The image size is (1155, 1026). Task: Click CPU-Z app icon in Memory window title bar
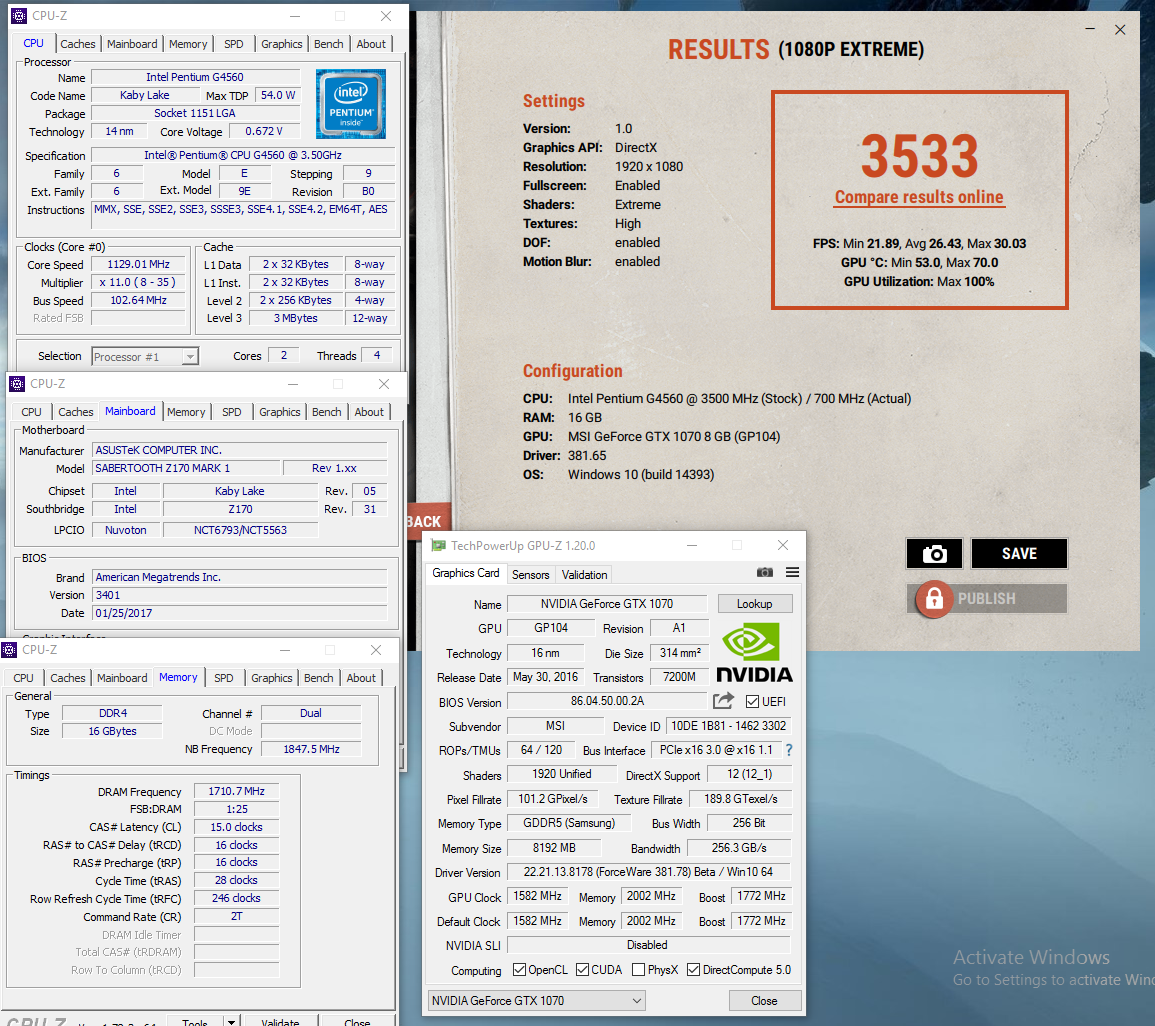(10, 650)
